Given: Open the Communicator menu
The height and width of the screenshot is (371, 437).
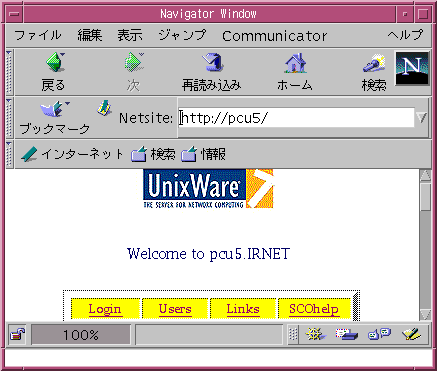Looking at the screenshot, I should pos(275,36).
